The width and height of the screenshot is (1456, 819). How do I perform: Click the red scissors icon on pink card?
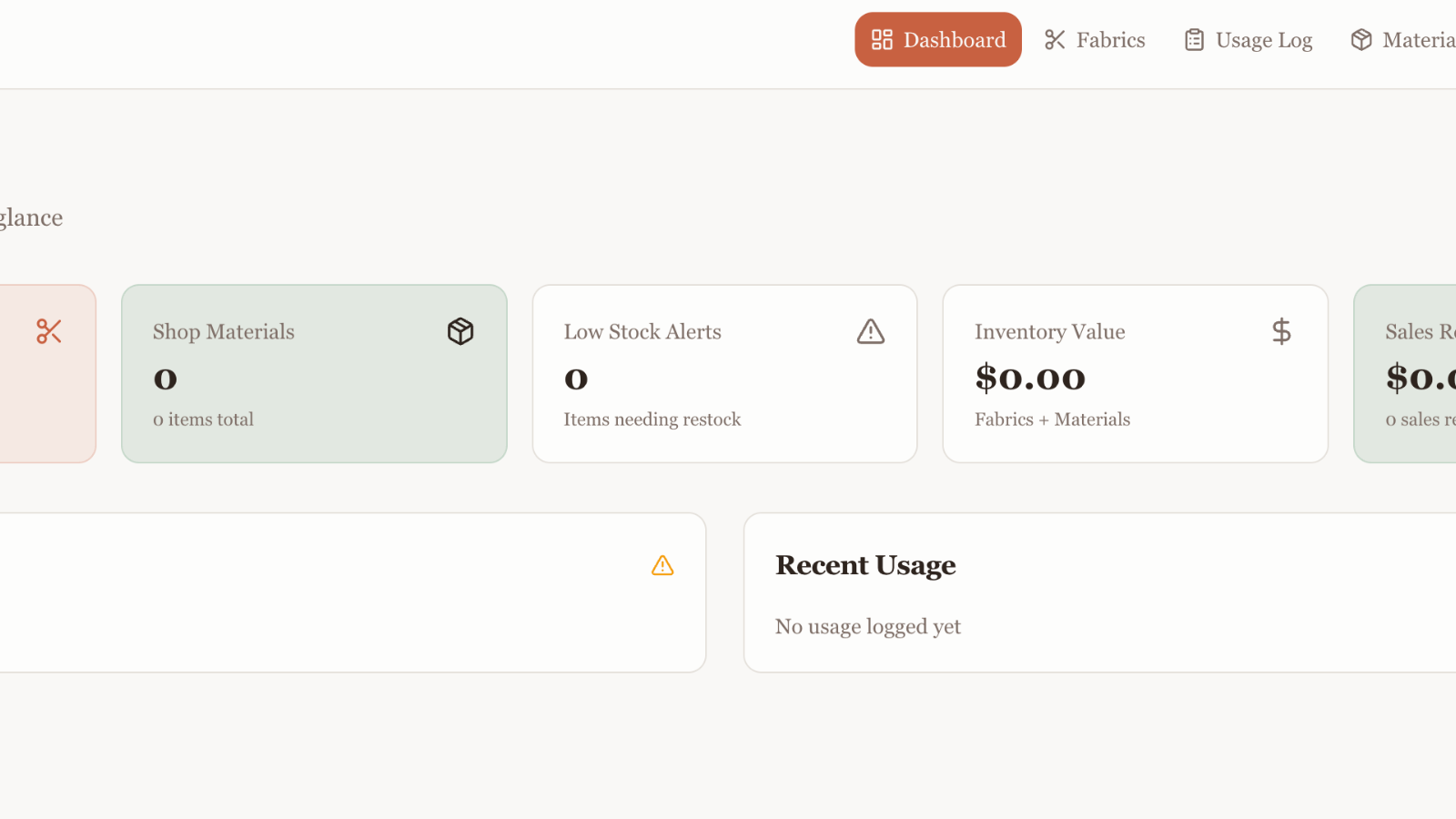point(49,331)
